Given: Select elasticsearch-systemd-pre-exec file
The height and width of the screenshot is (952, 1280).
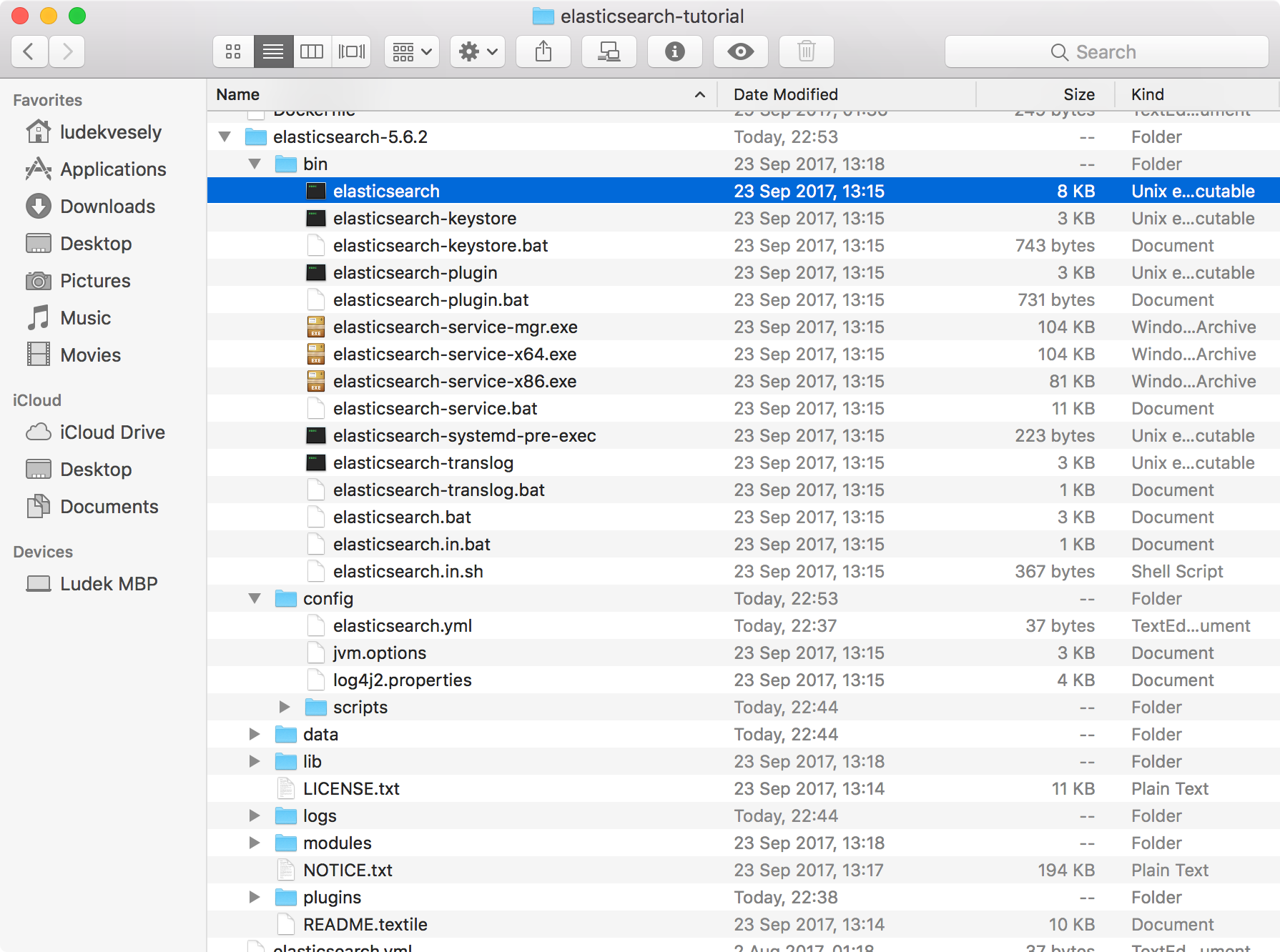Looking at the screenshot, I should tap(465, 435).
